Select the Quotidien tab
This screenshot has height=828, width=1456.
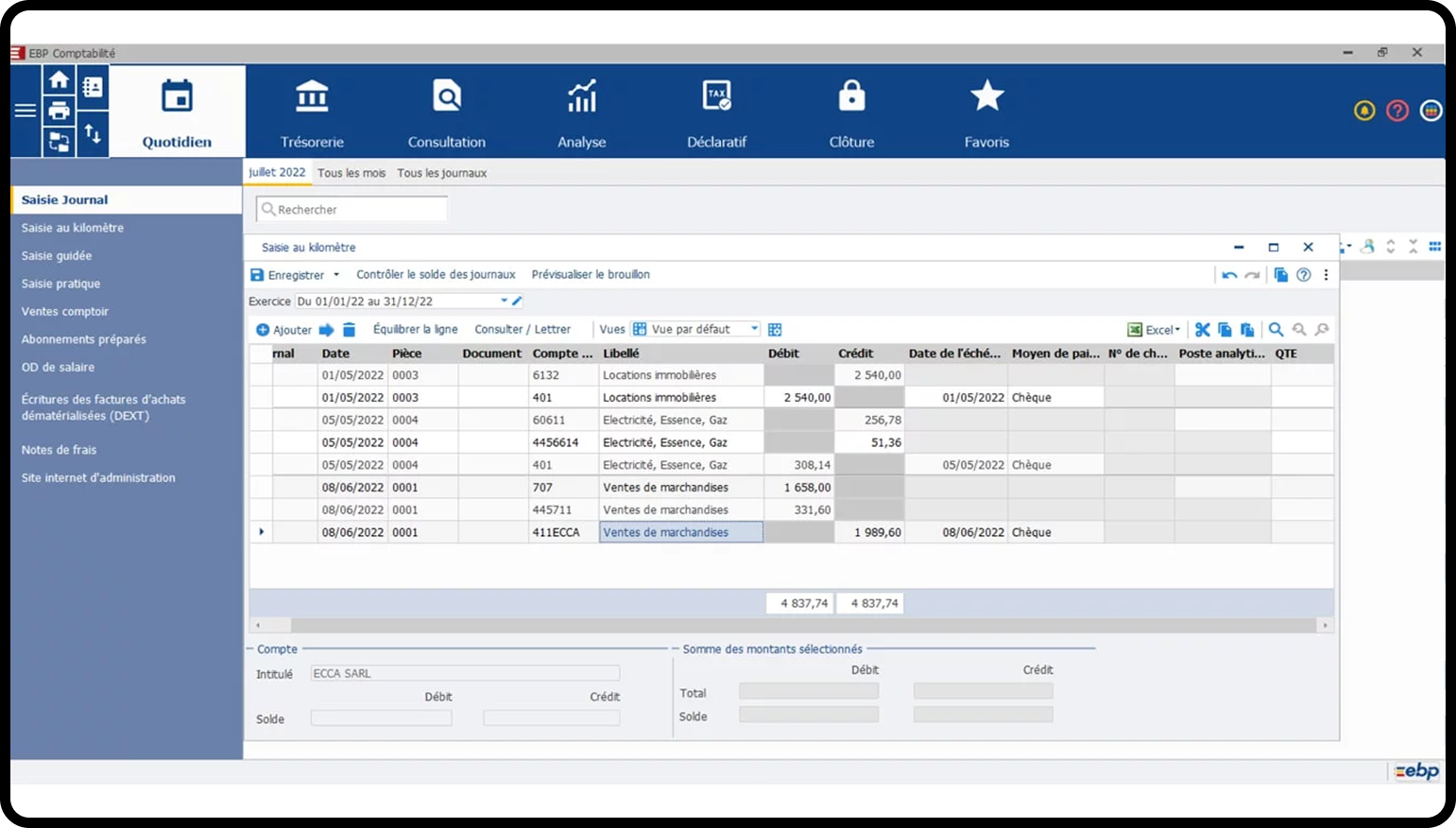(x=177, y=111)
